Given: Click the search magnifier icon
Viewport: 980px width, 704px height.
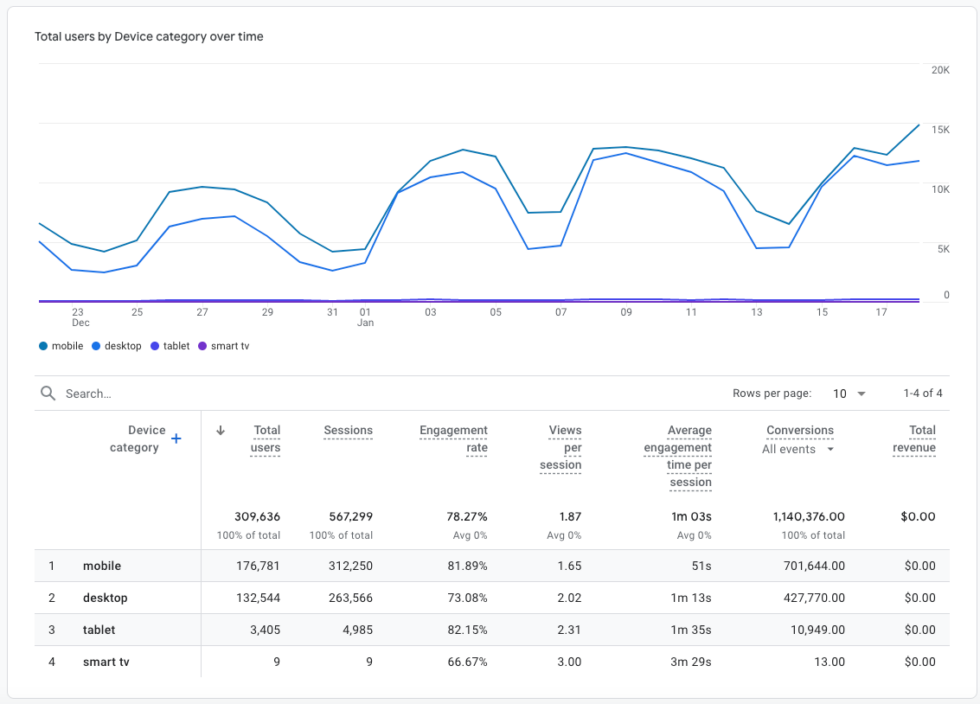Looking at the screenshot, I should (47, 393).
